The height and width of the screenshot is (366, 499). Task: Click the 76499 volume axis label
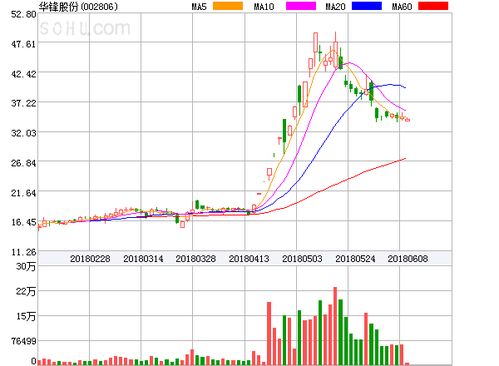pyautogui.click(x=24, y=341)
